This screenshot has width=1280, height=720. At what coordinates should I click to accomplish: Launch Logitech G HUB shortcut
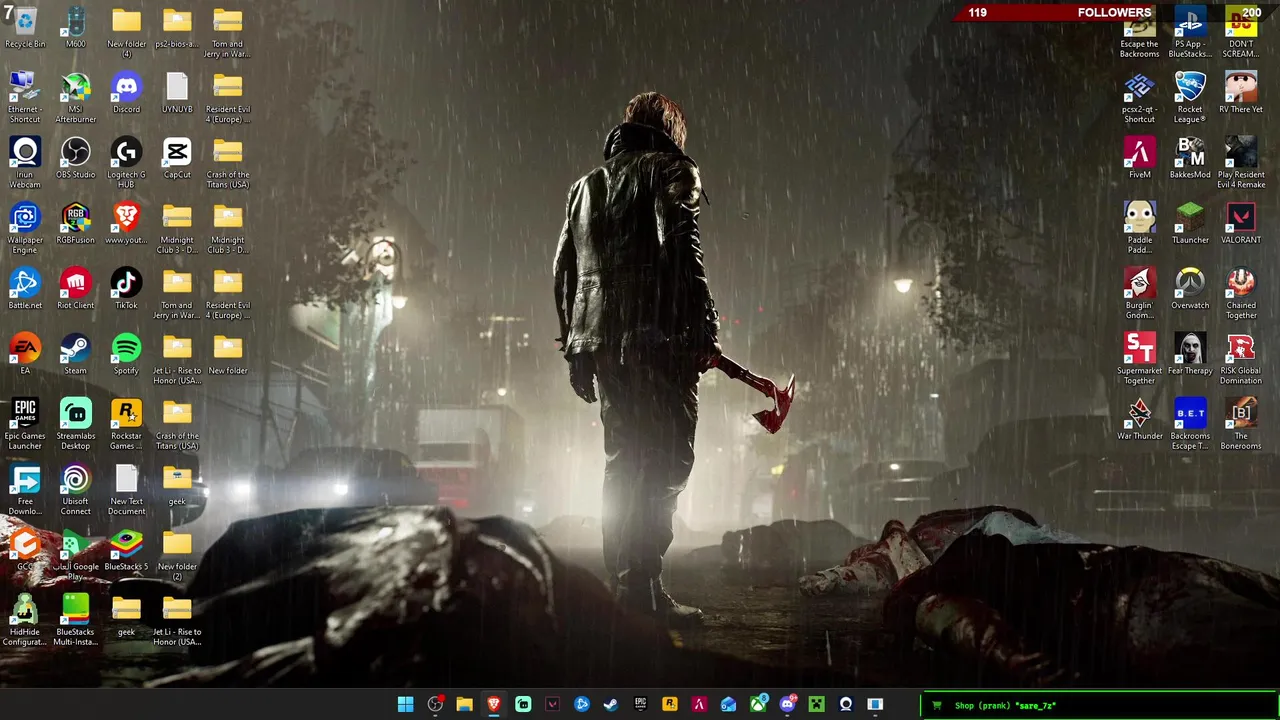point(126,162)
